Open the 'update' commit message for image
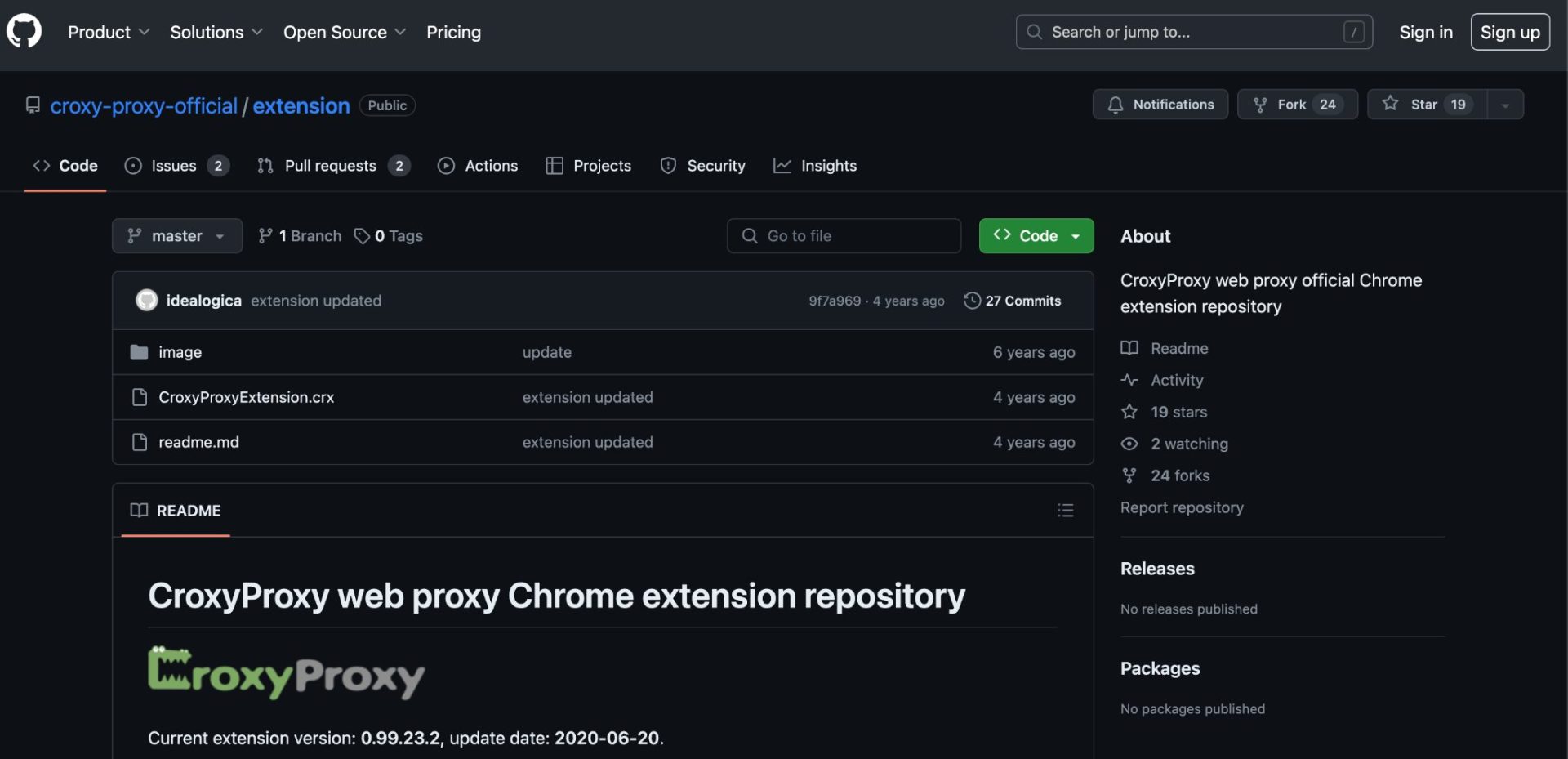 tap(547, 352)
